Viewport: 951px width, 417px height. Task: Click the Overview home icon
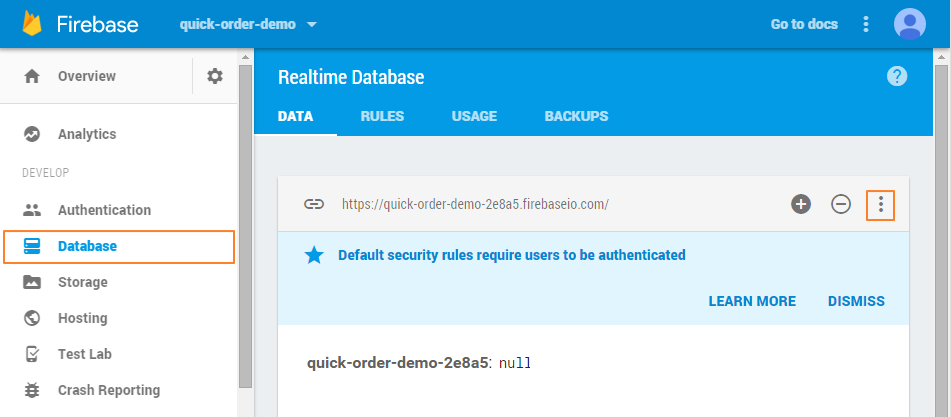click(32, 76)
